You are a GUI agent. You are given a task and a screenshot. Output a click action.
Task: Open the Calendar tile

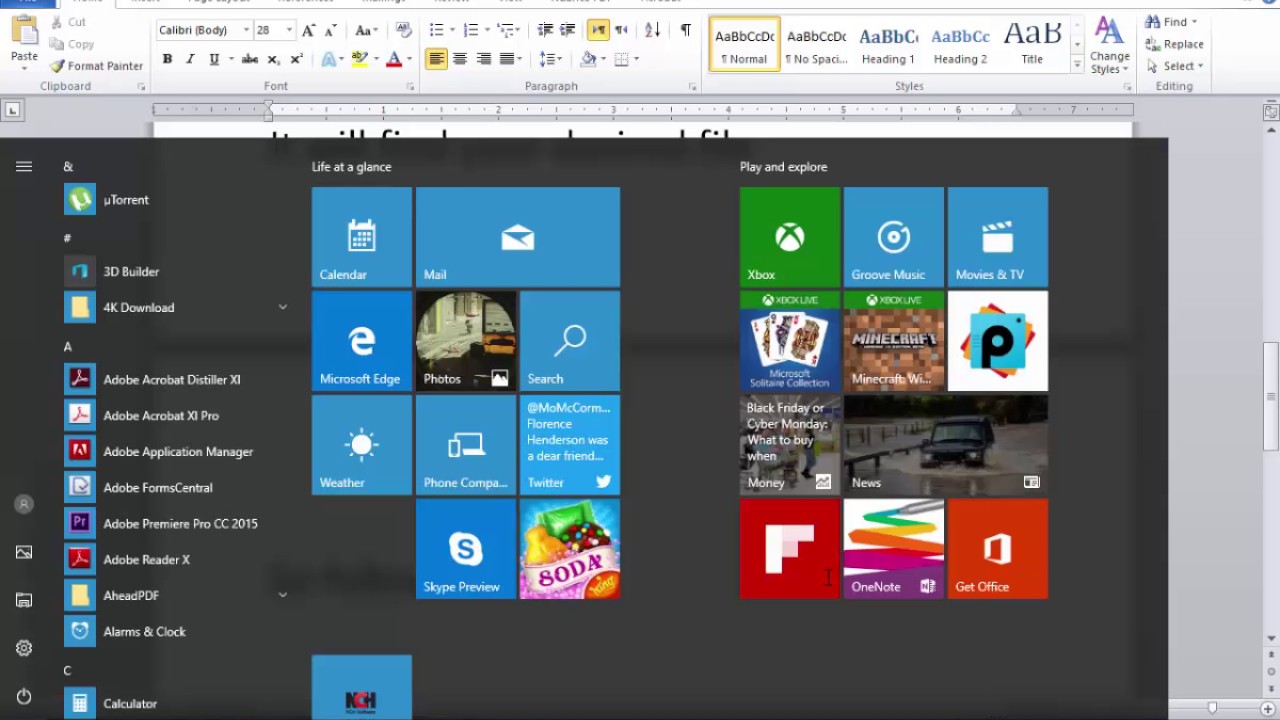click(x=361, y=237)
